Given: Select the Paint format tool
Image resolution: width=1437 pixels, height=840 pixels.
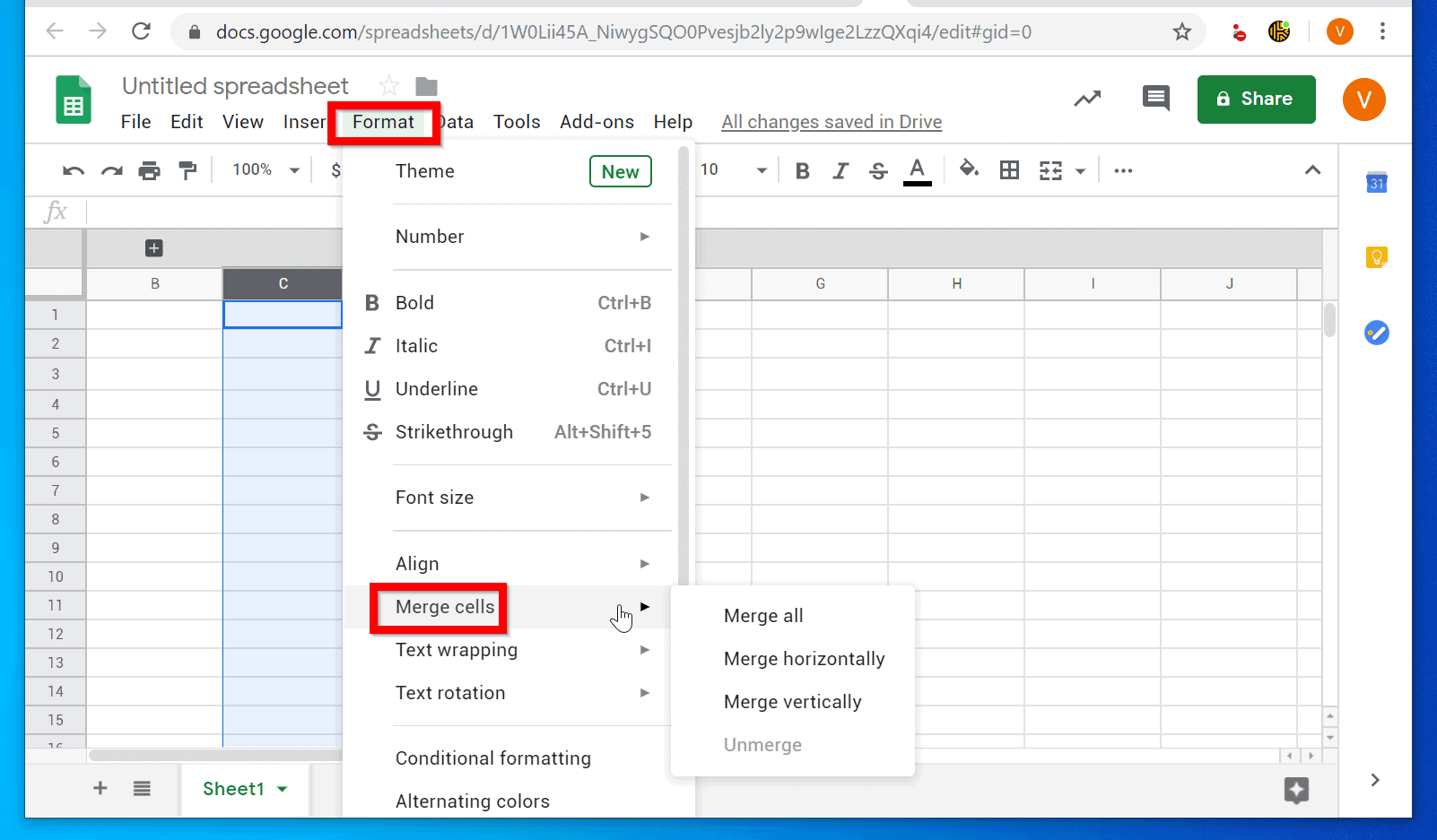Looking at the screenshot, I should pyautogui.click(x=187, y=169).
